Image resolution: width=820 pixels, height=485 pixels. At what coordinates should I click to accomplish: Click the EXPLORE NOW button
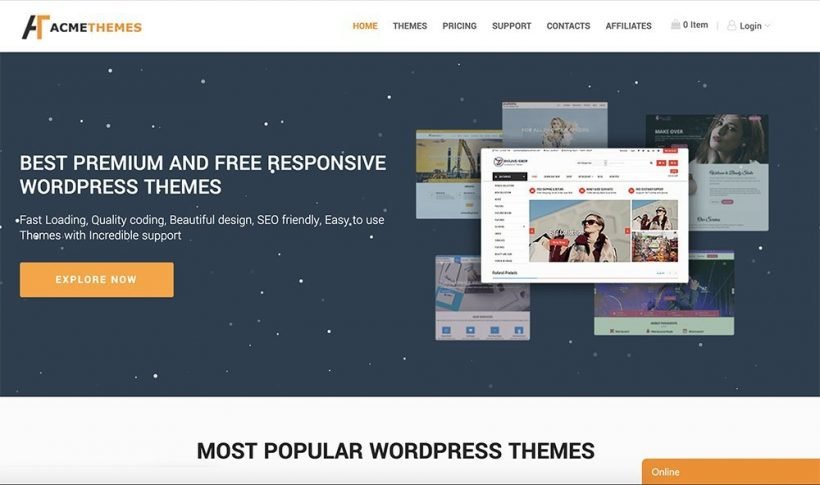click(97, 280)
